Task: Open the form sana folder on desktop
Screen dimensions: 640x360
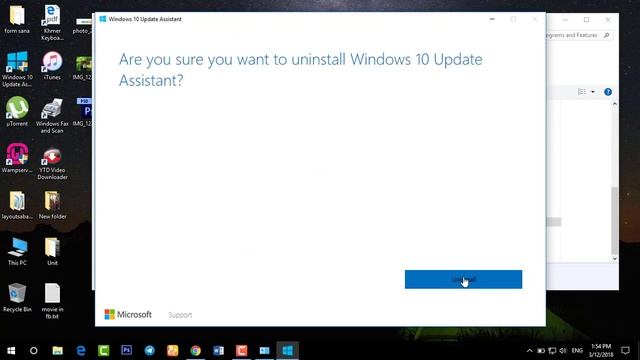Action: [17, 20]
